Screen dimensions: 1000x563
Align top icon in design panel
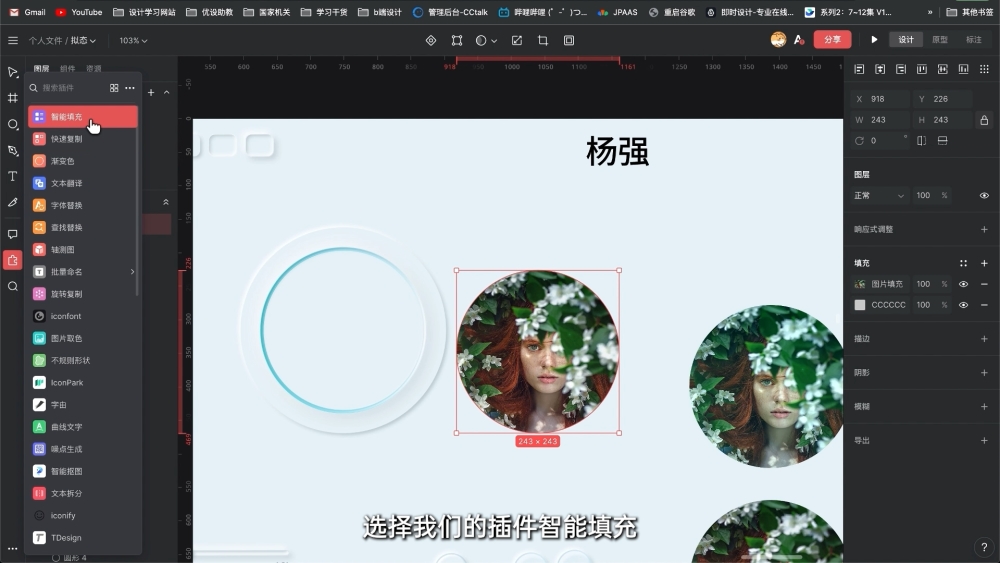click(922, 69)
